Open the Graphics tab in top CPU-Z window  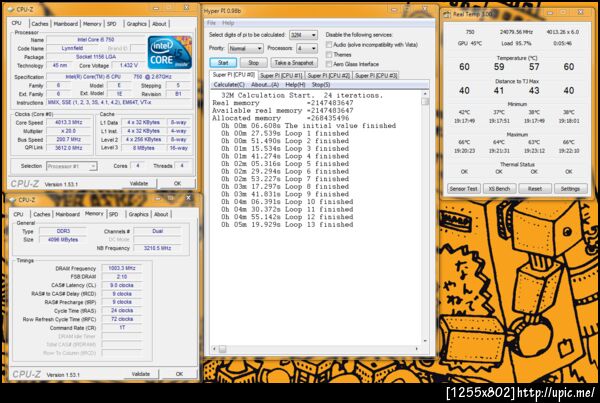point(137,24)
